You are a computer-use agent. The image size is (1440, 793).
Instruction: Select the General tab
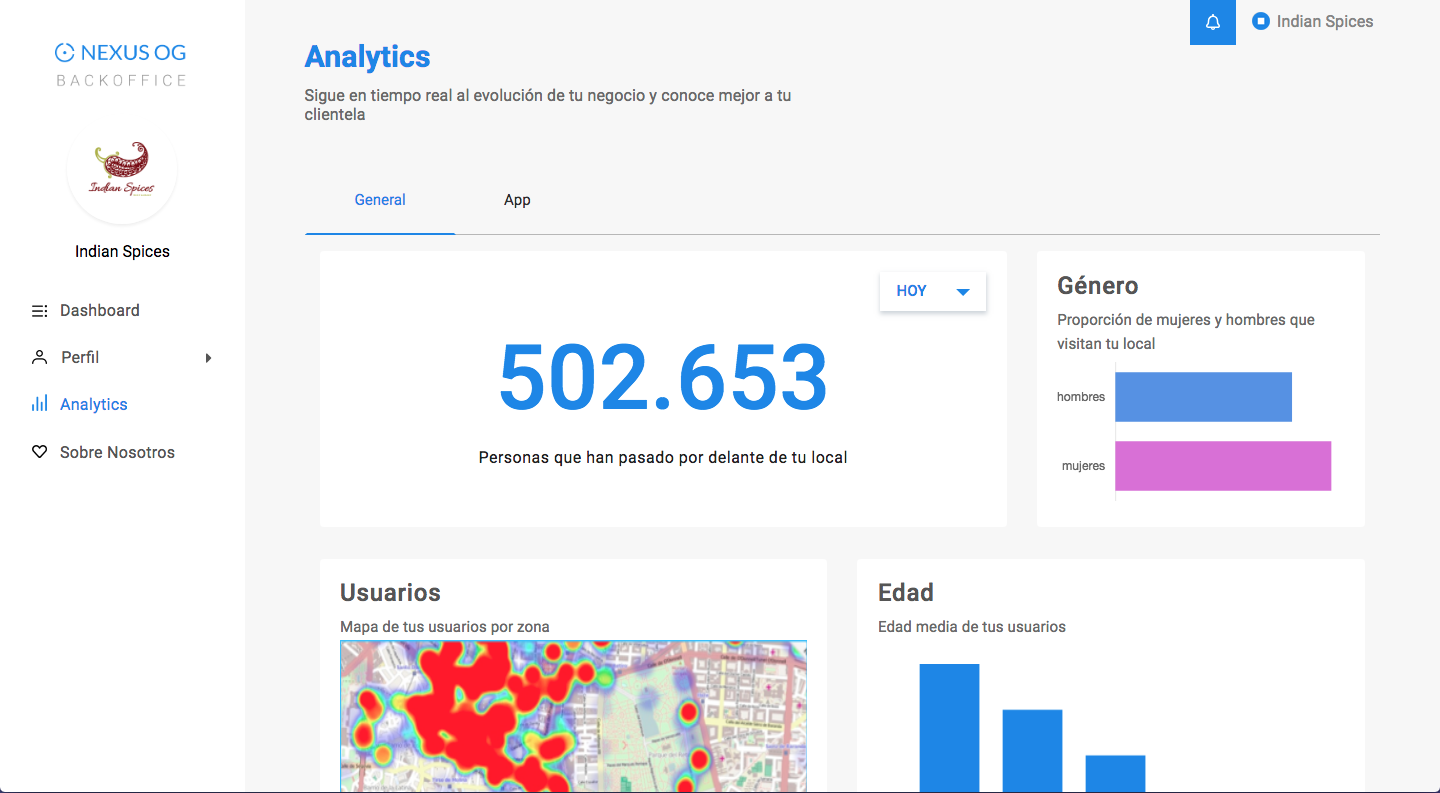pos(380,200)
